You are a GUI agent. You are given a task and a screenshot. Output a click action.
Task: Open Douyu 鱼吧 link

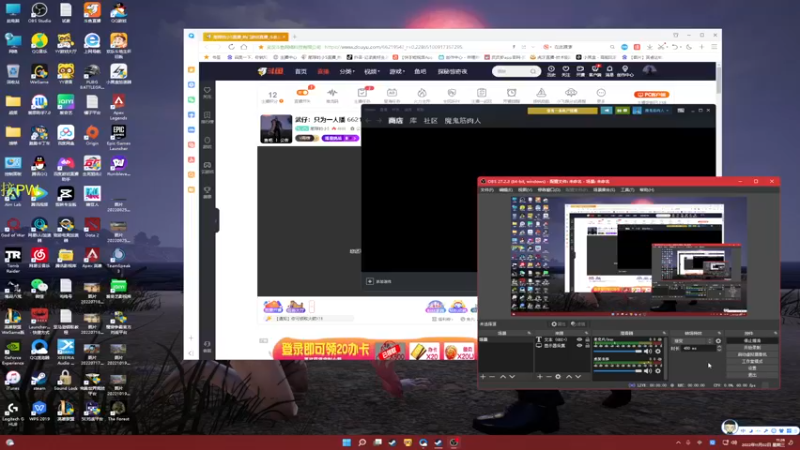point(420,71)
